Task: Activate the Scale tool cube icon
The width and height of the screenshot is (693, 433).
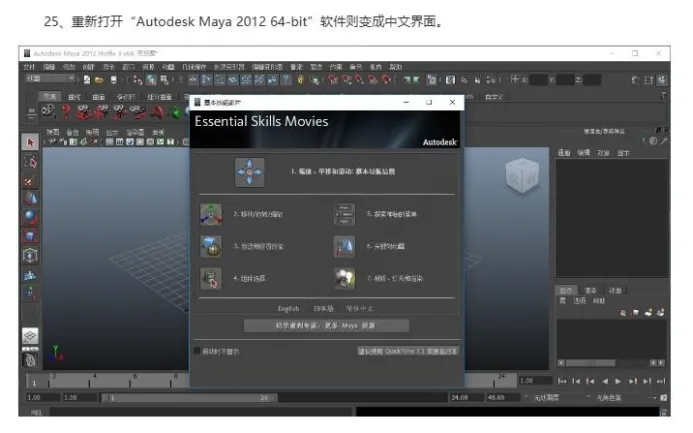Action: tap(30, 236)
